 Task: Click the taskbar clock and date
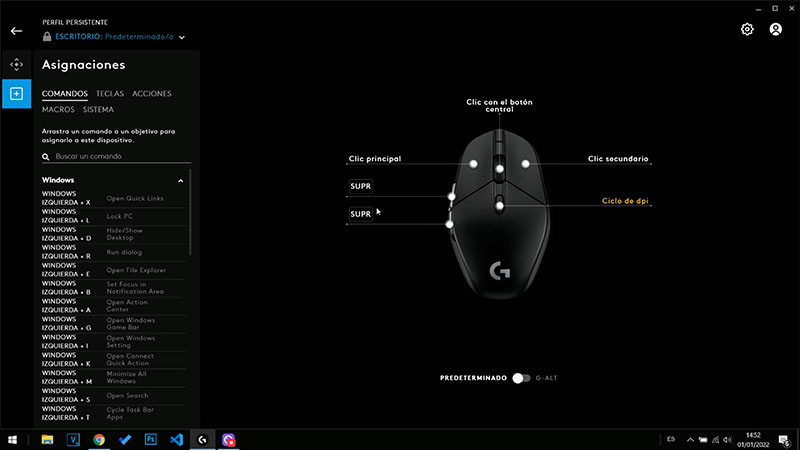click(753, 440)
